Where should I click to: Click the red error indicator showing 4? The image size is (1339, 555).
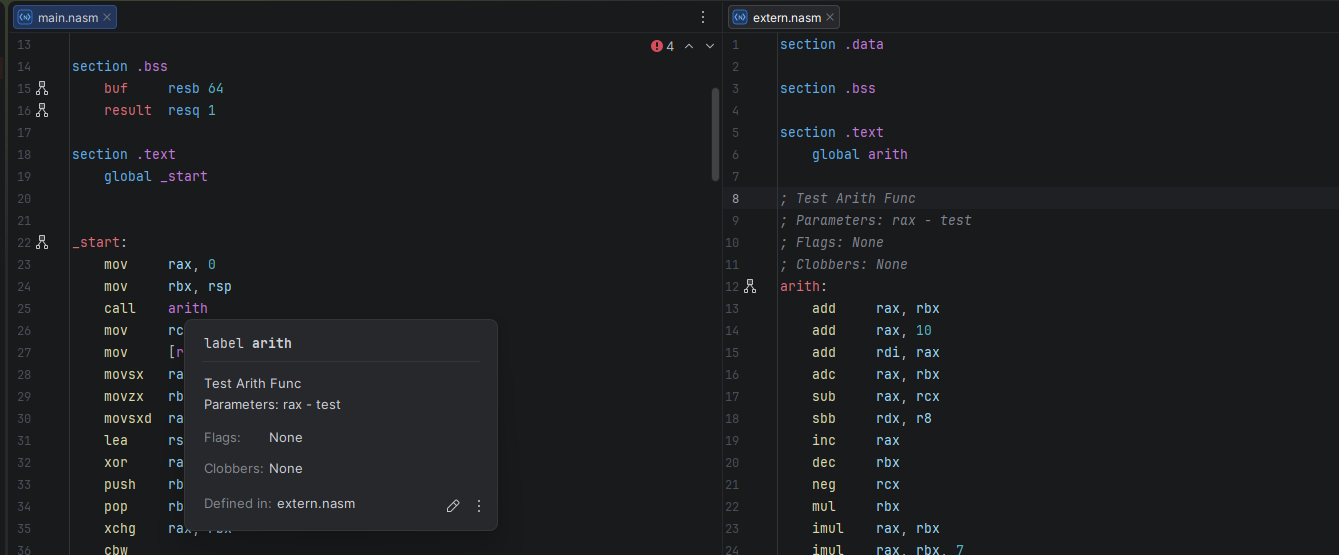click(662, 46)
